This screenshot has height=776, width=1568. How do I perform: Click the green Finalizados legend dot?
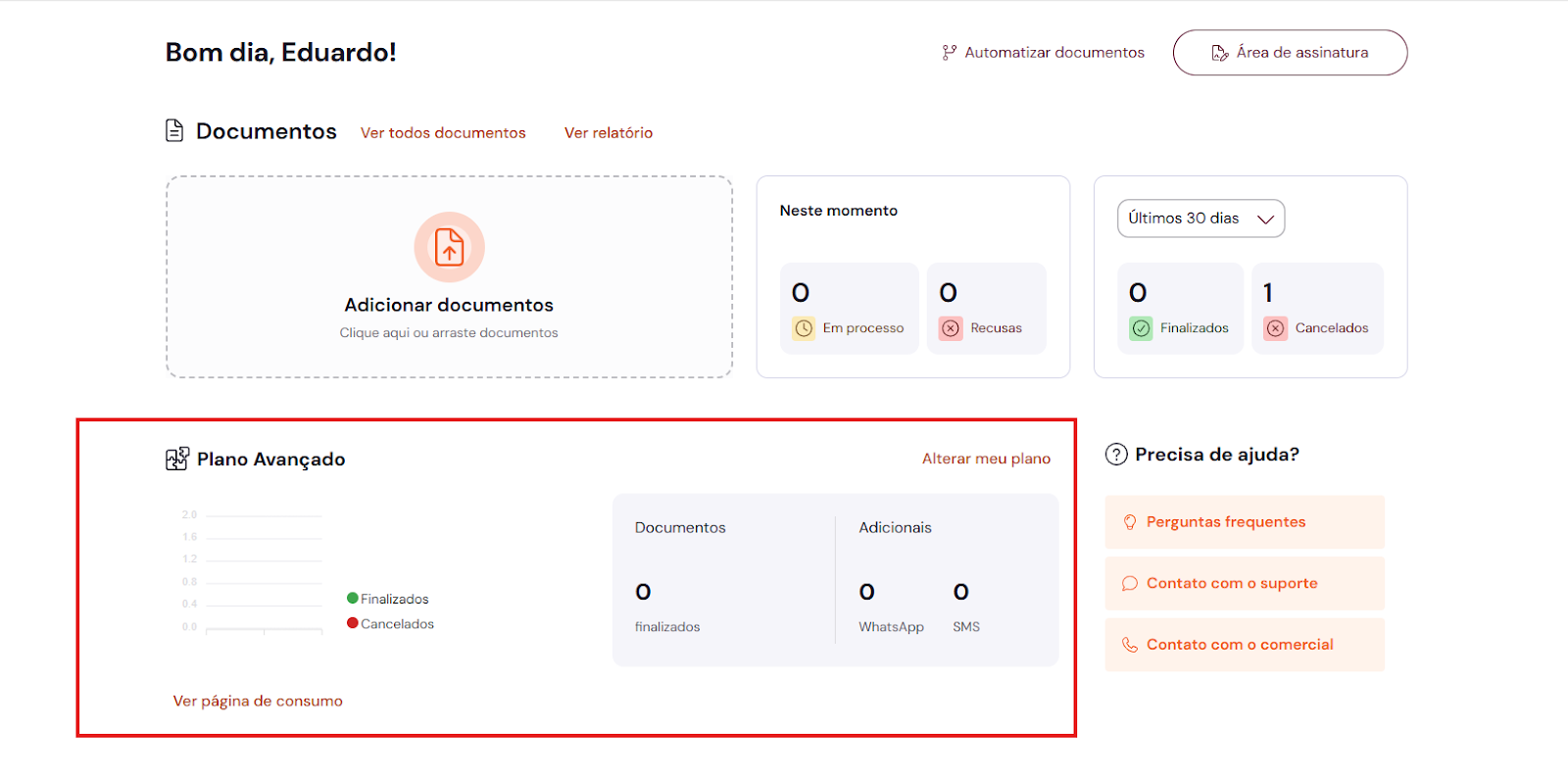click(x=353, y=599)
